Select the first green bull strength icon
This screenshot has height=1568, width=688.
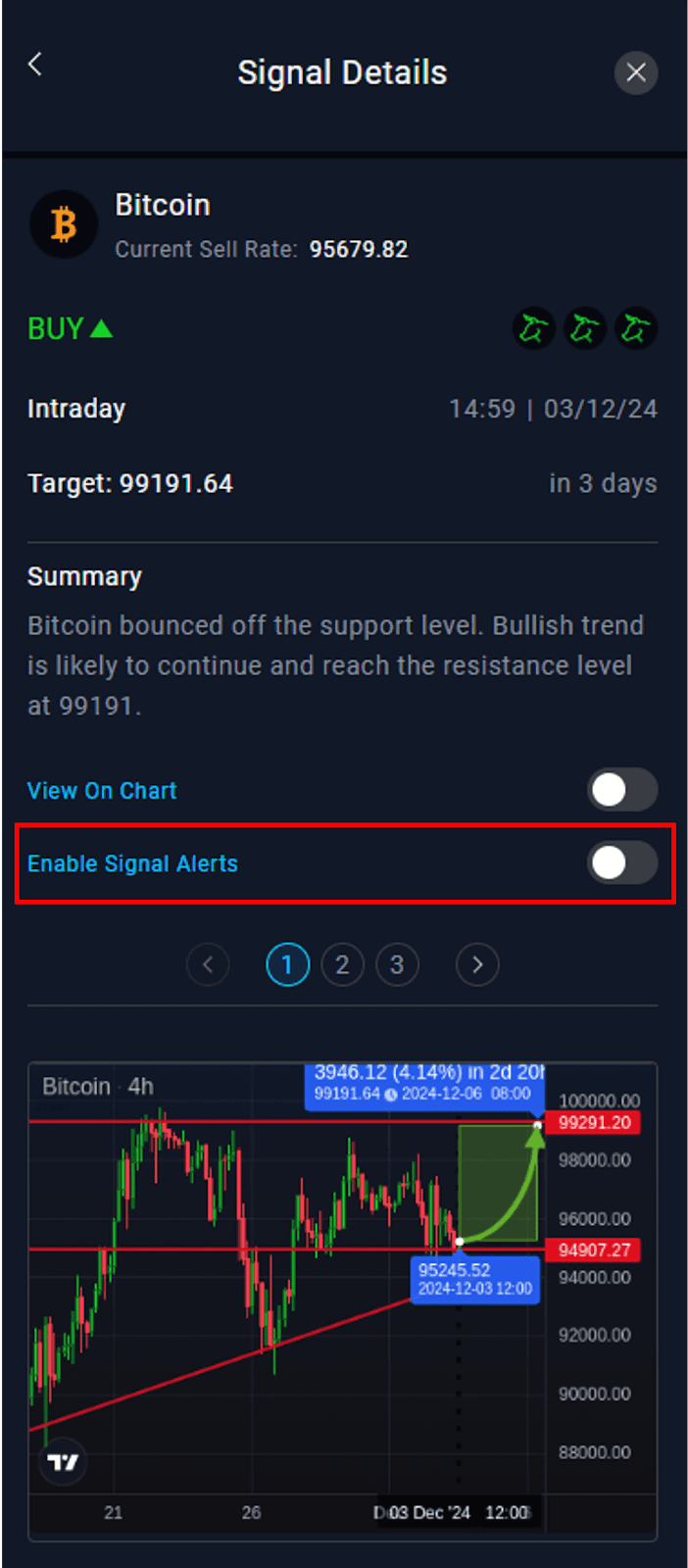(x=534, y=328)
